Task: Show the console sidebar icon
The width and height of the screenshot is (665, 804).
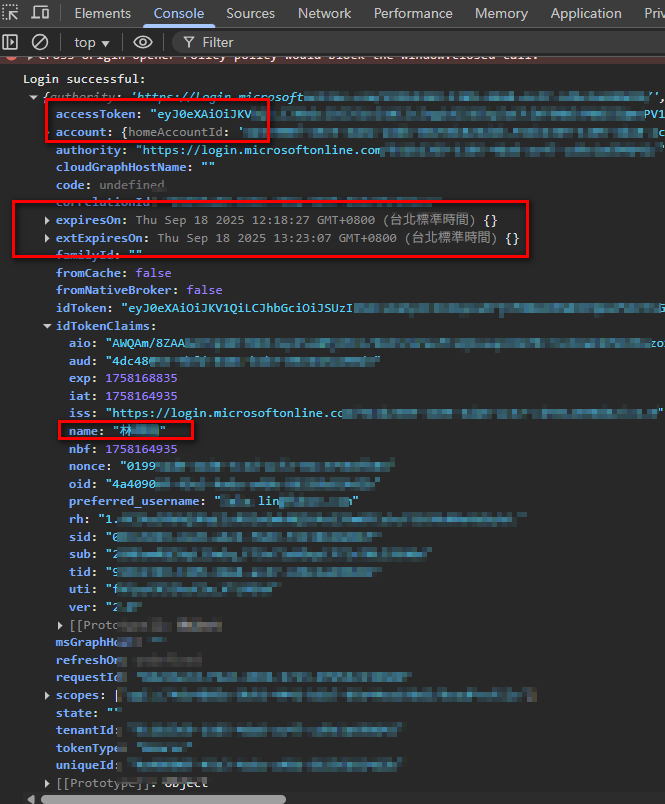Action: (10, 42)
